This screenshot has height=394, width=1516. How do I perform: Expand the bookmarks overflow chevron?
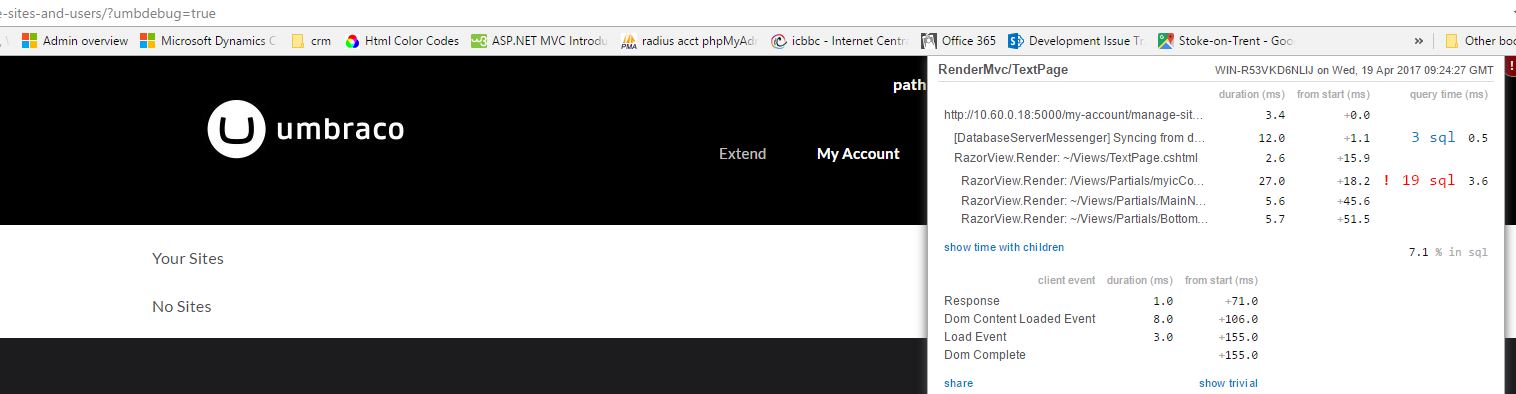[x=1418, y=41]
